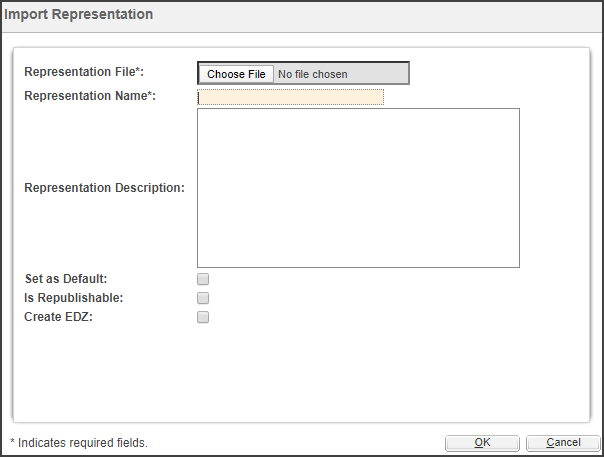Click the 'No file chosen' text
Screen dimensions: 604x457
pyautogui.click(x=312, y=74)
